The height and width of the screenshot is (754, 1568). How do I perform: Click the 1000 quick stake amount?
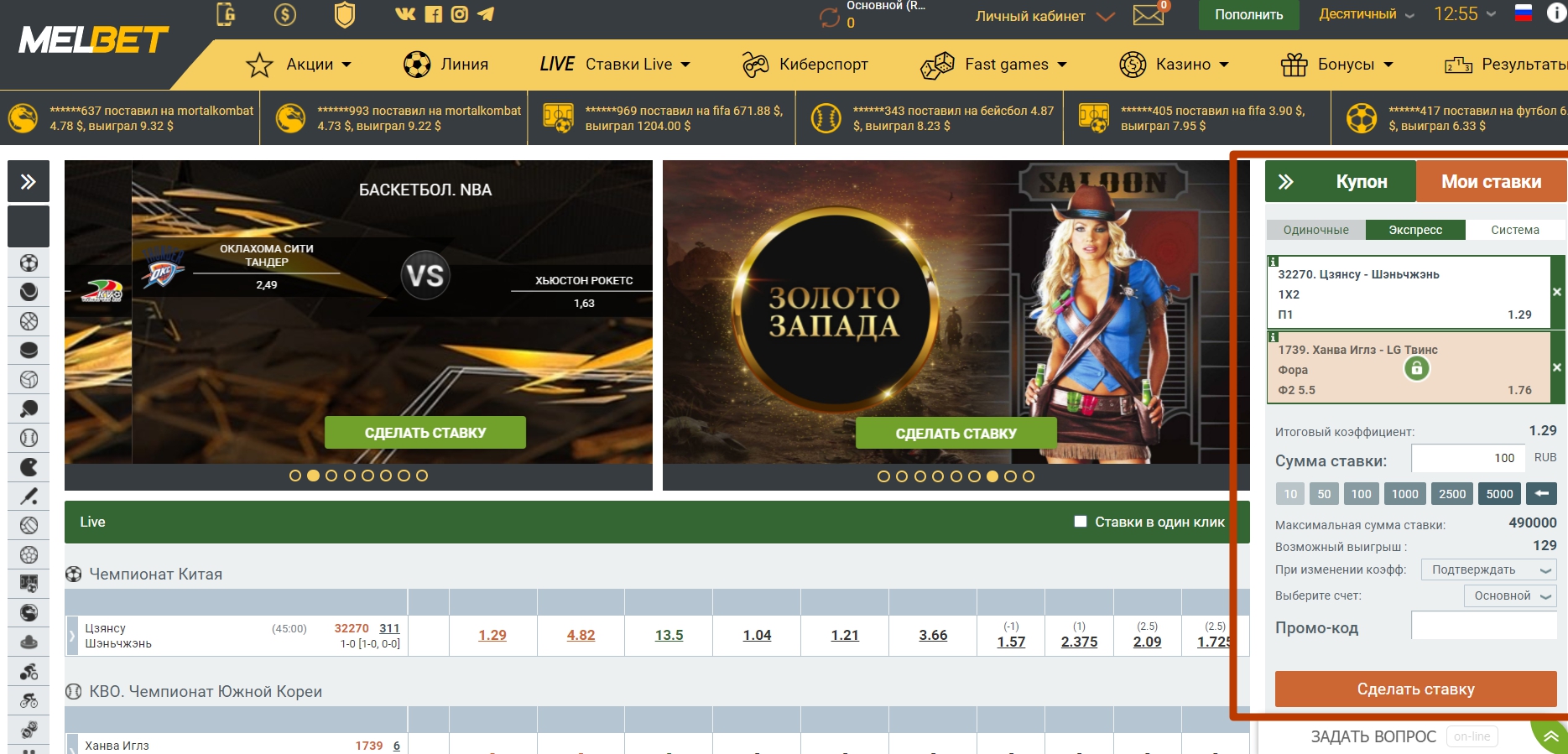point(1404,494)
